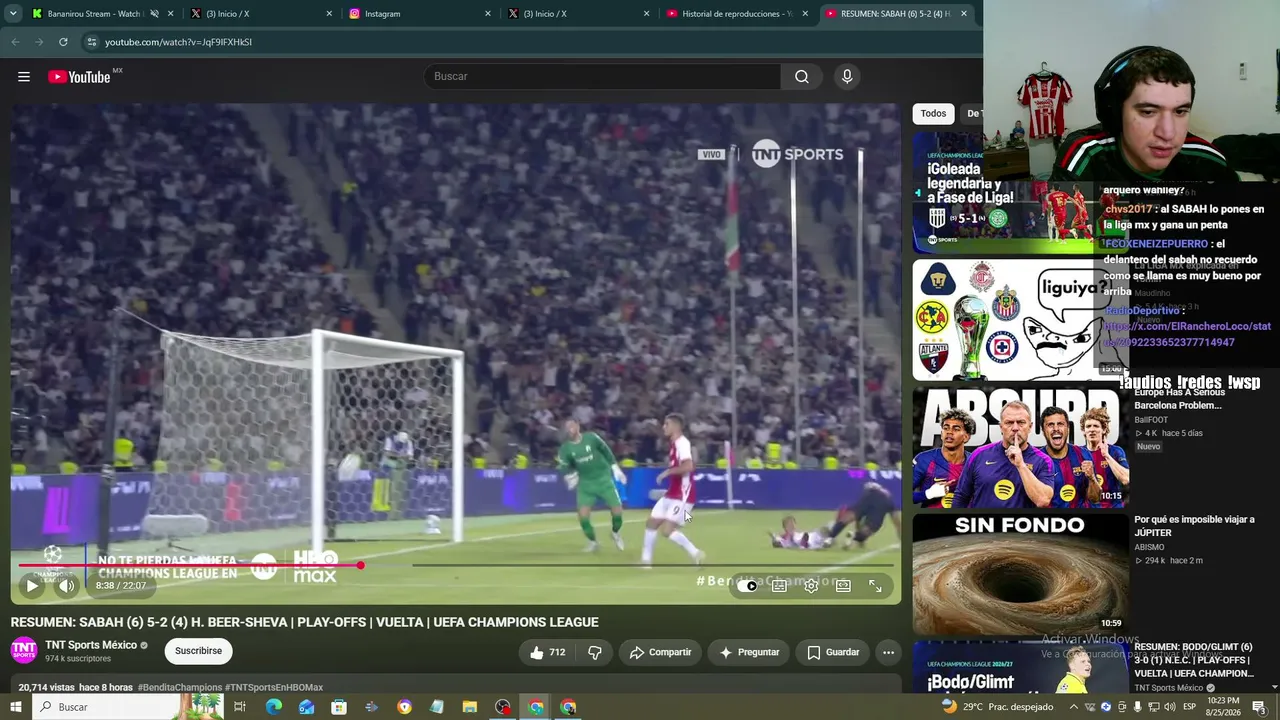Open the TNT Sports México channel name
The height and width of the screenshot is (720, 1280).
click(x=91, y=645)
